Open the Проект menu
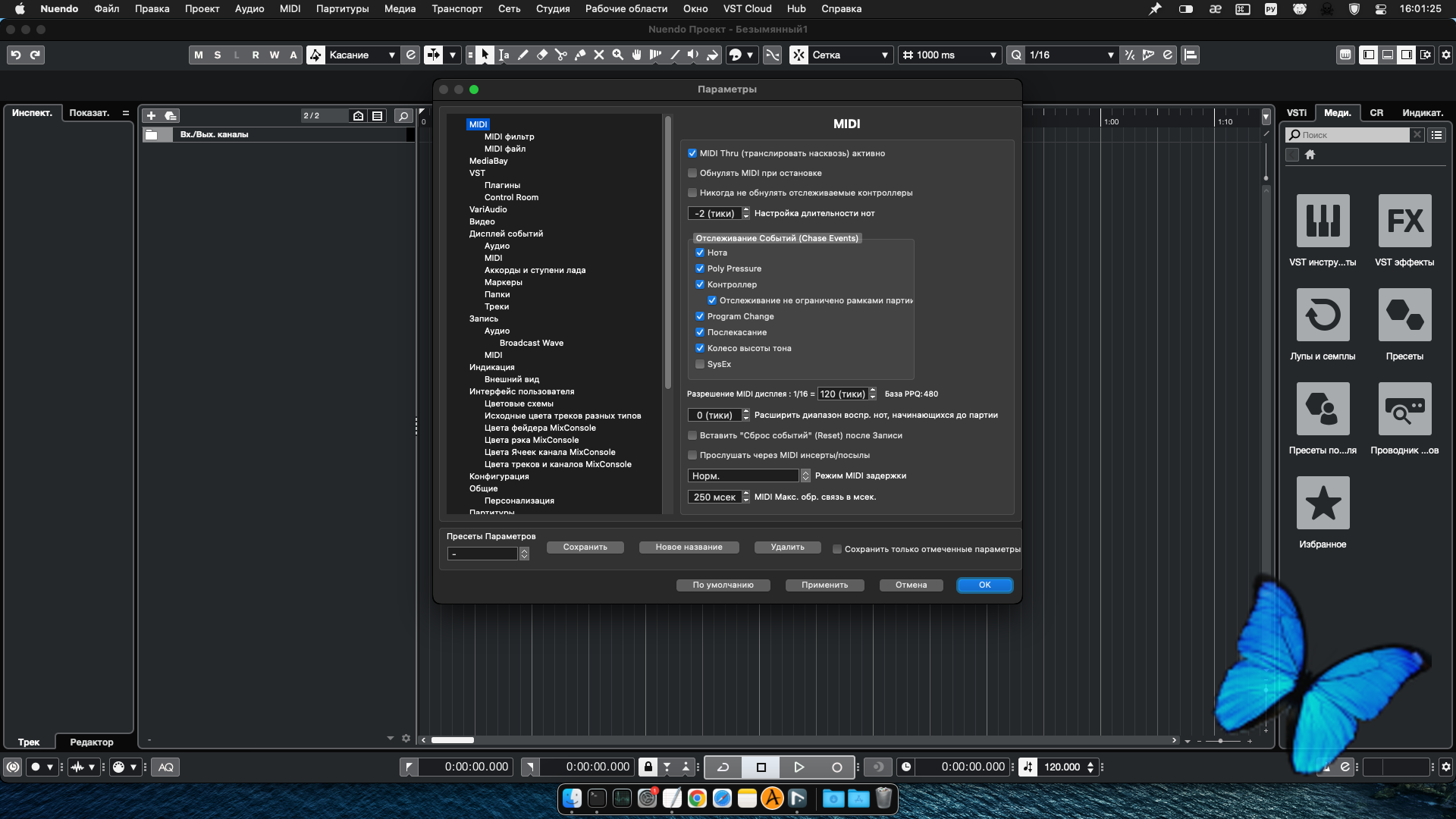1456x819 pixels. (x=202, y=8)
